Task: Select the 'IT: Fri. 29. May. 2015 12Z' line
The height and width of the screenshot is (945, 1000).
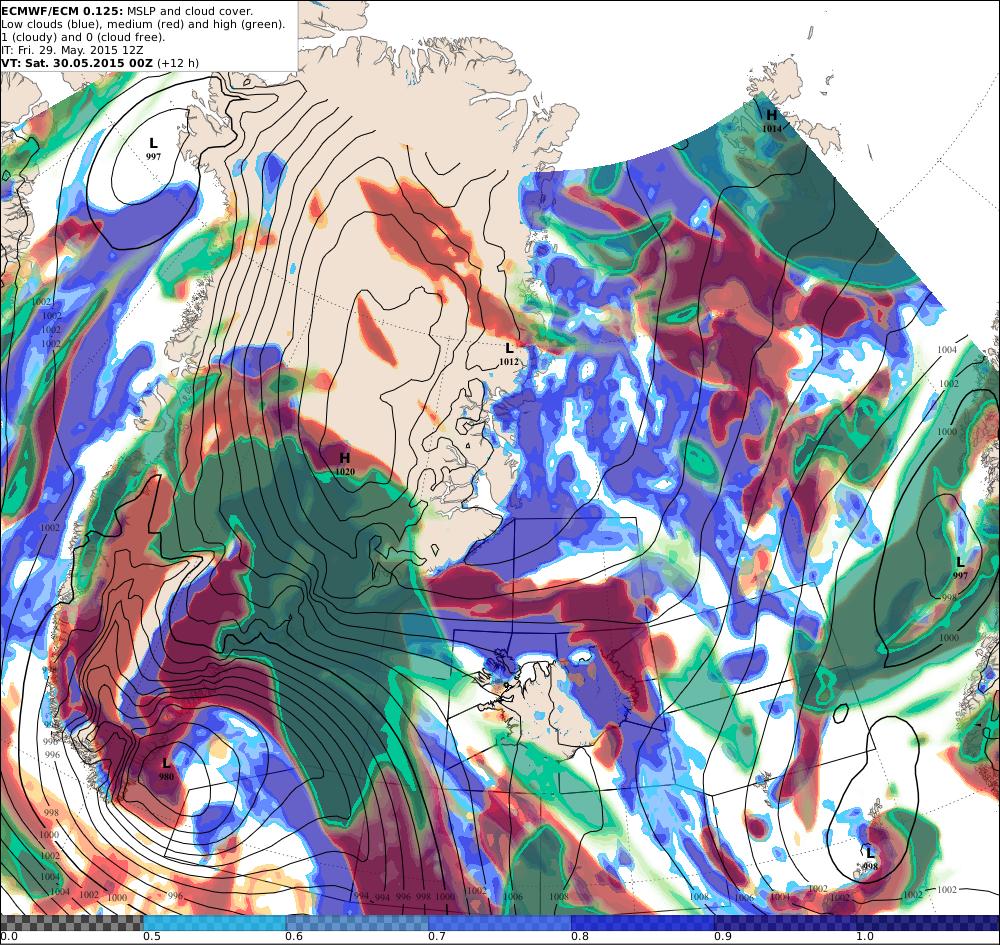Action: pyautogui.click(x=72, y=50)
